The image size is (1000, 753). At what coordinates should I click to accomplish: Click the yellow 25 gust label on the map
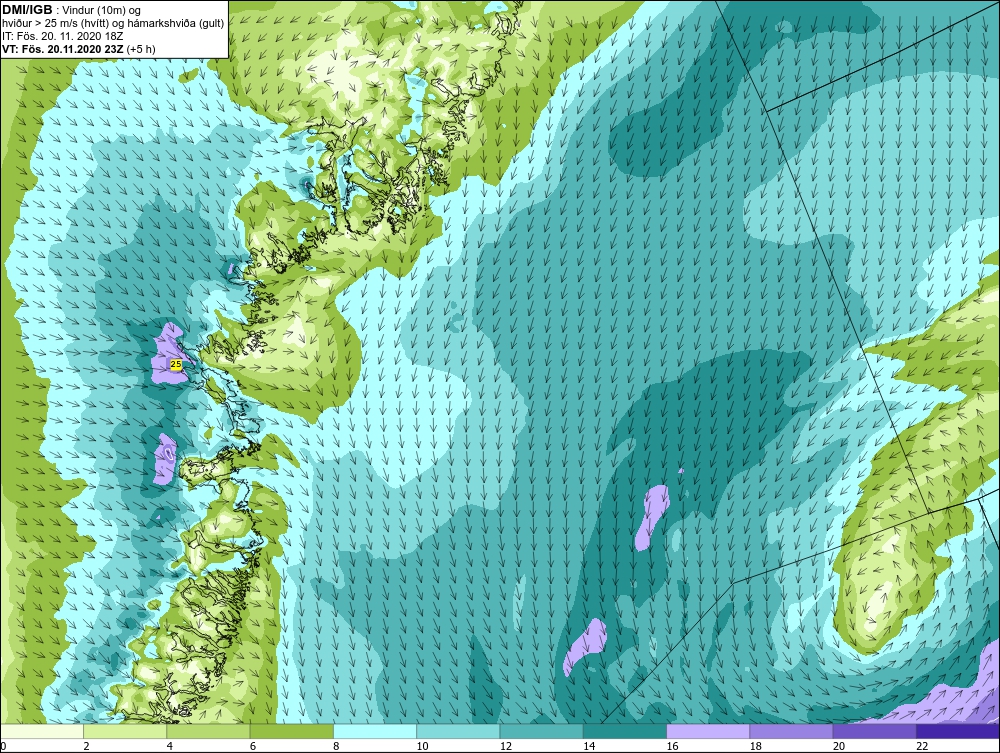click(176, 364)
